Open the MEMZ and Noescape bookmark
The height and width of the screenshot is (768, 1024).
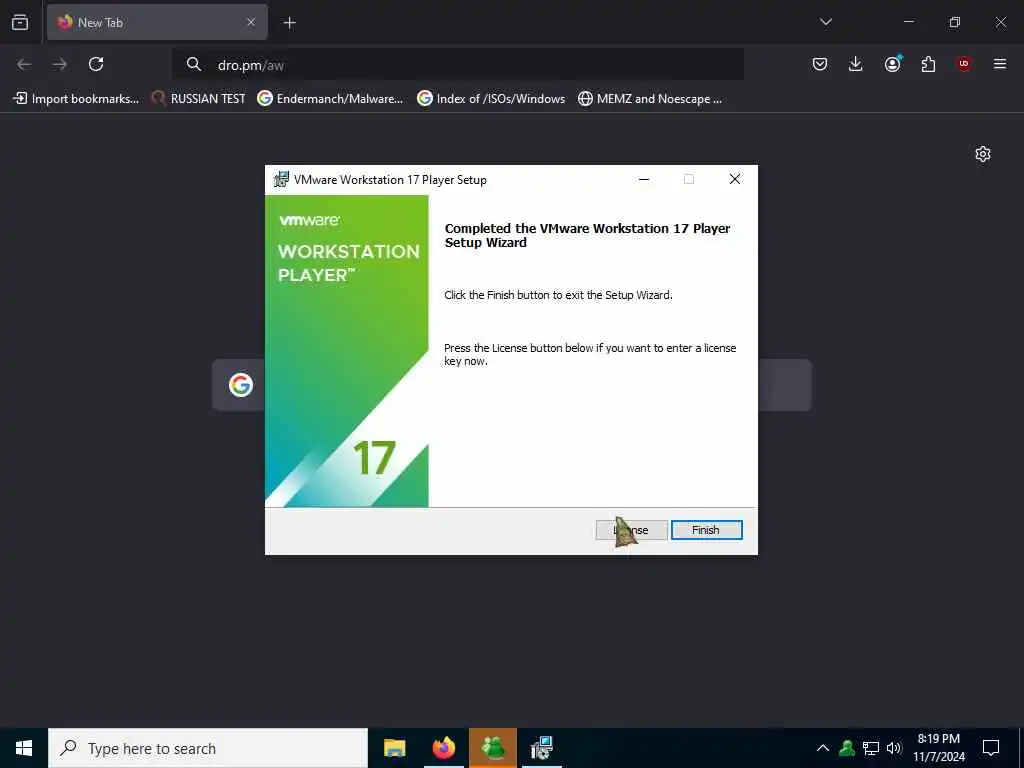[x=650, y=99]
